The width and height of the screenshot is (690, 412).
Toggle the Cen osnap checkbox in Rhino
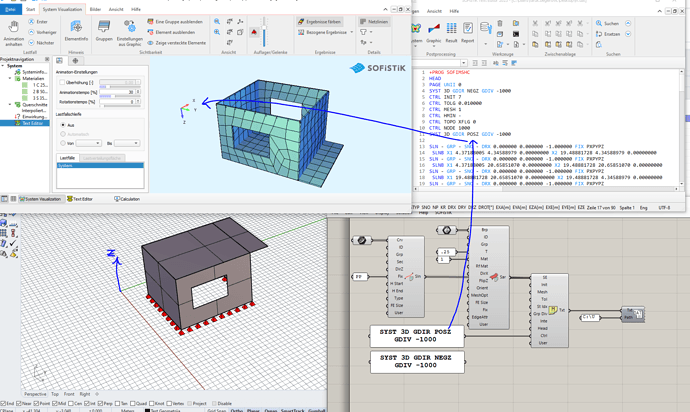tap(69, 403)
